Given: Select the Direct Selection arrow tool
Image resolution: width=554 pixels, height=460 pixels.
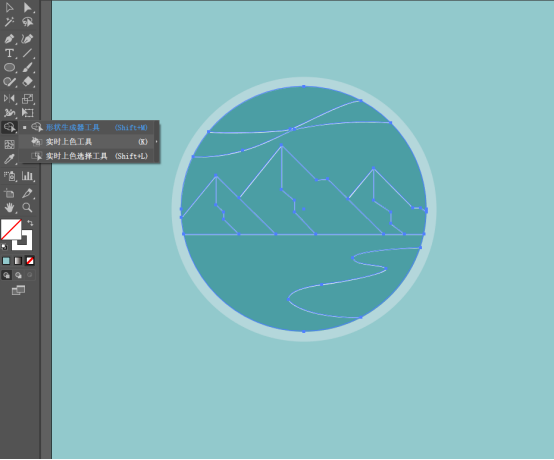Looking at the screenshot, I should [x=28, y=7].
